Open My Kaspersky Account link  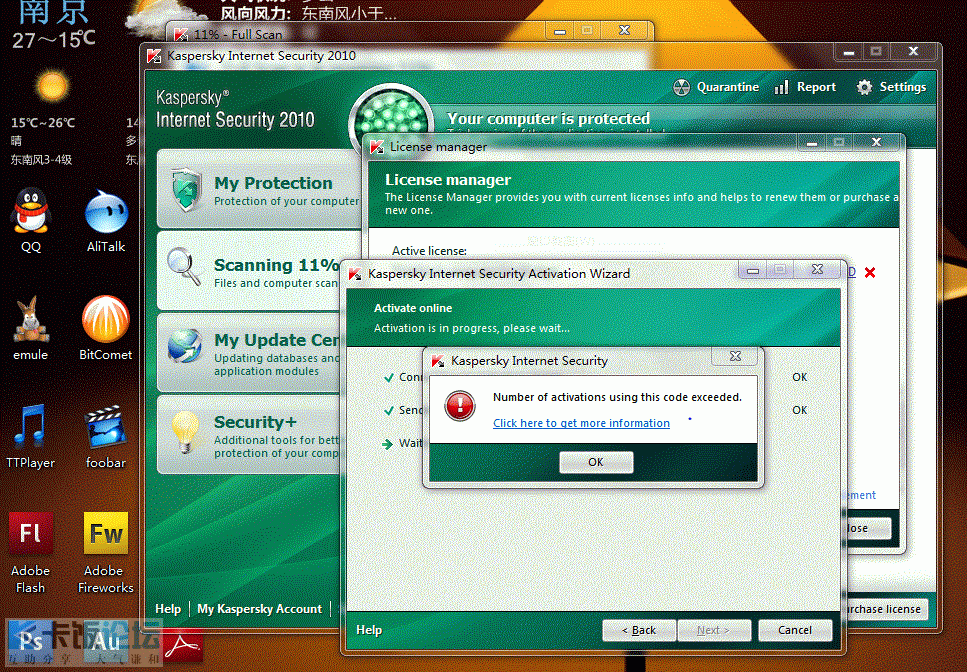tap(260, 608)
